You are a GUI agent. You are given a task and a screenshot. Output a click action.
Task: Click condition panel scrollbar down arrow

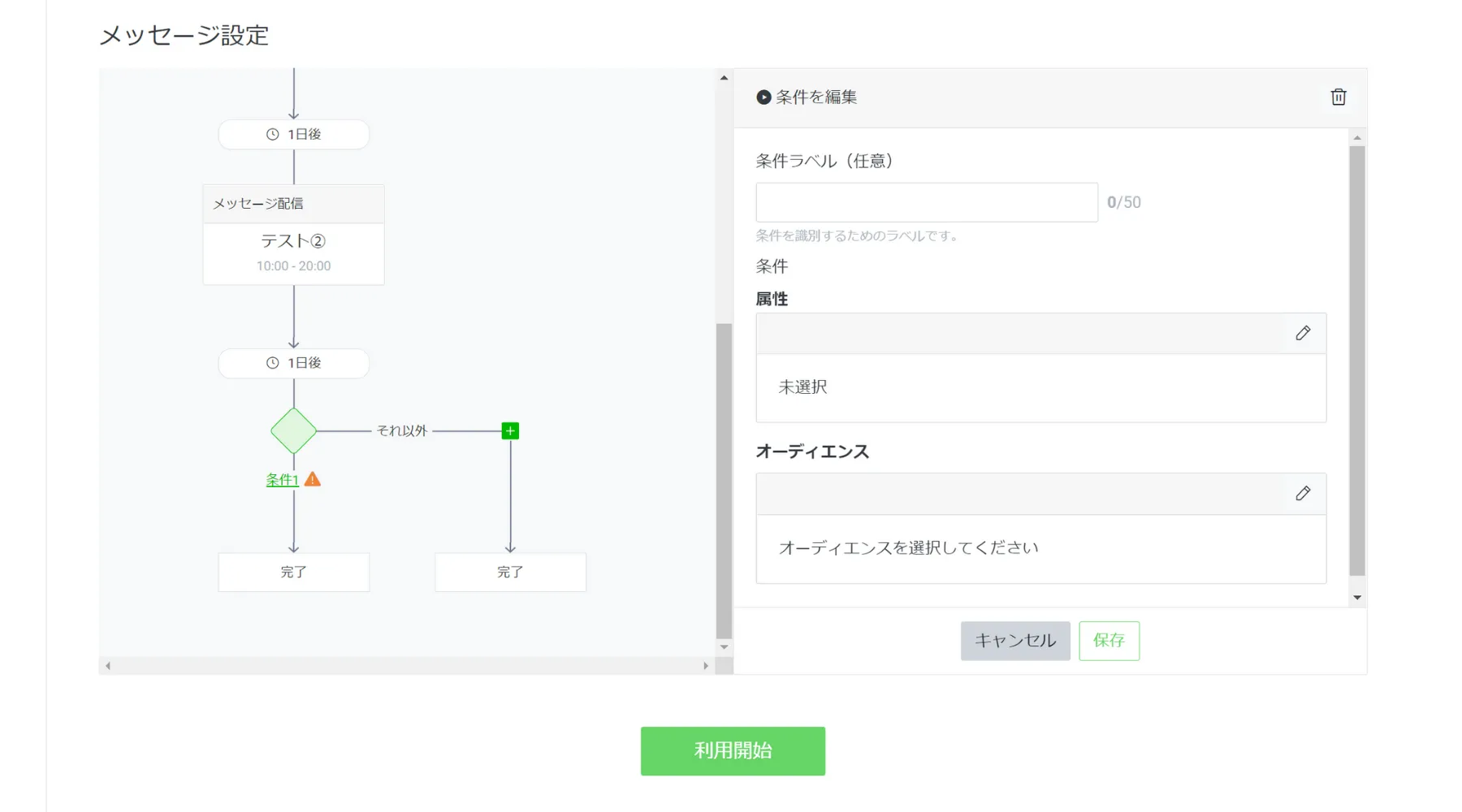coord(1356,598)
